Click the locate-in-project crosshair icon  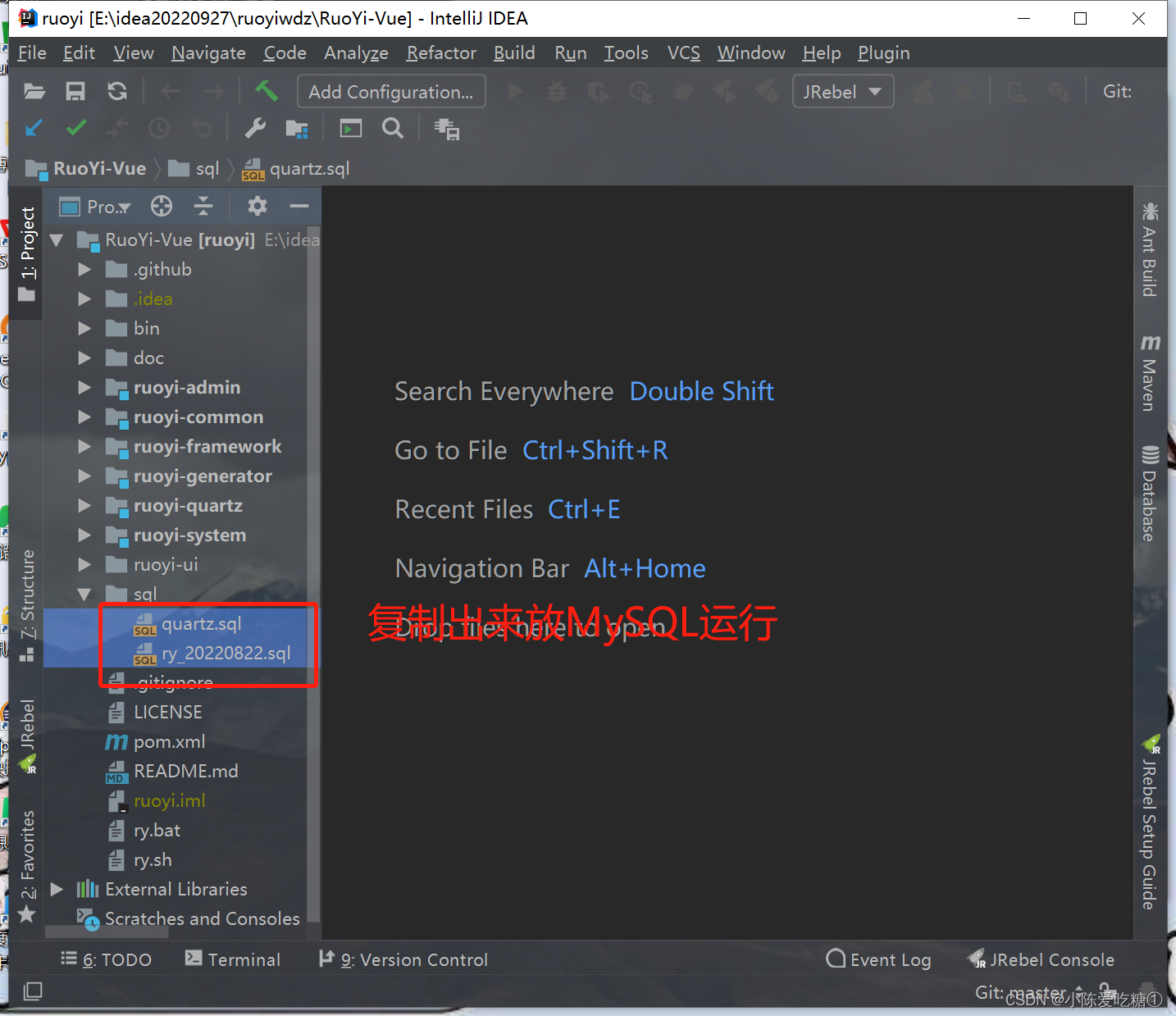point(162,206)
